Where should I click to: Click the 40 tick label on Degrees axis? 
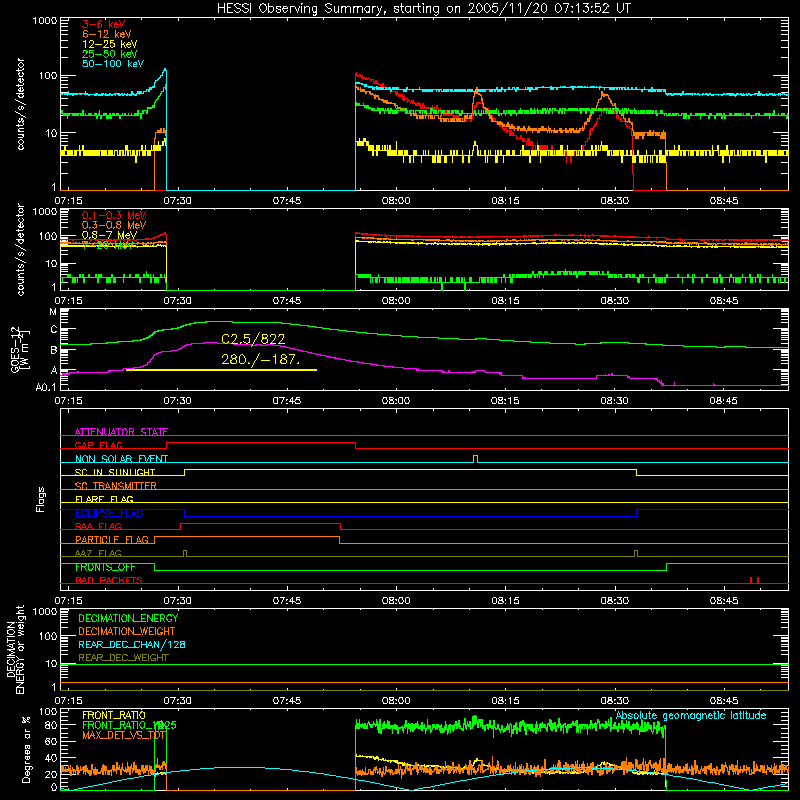(51, 758)
